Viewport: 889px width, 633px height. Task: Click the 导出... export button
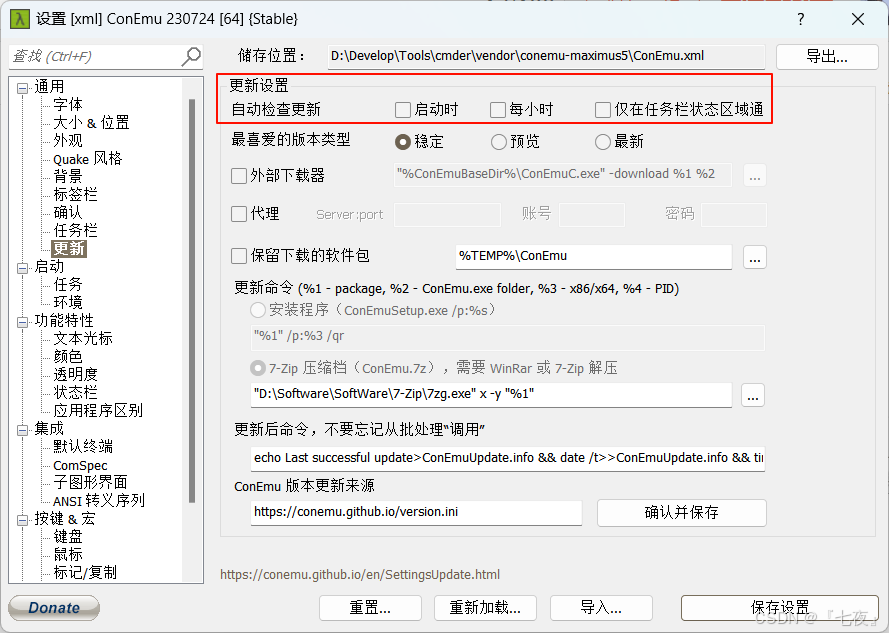point(827,57)
